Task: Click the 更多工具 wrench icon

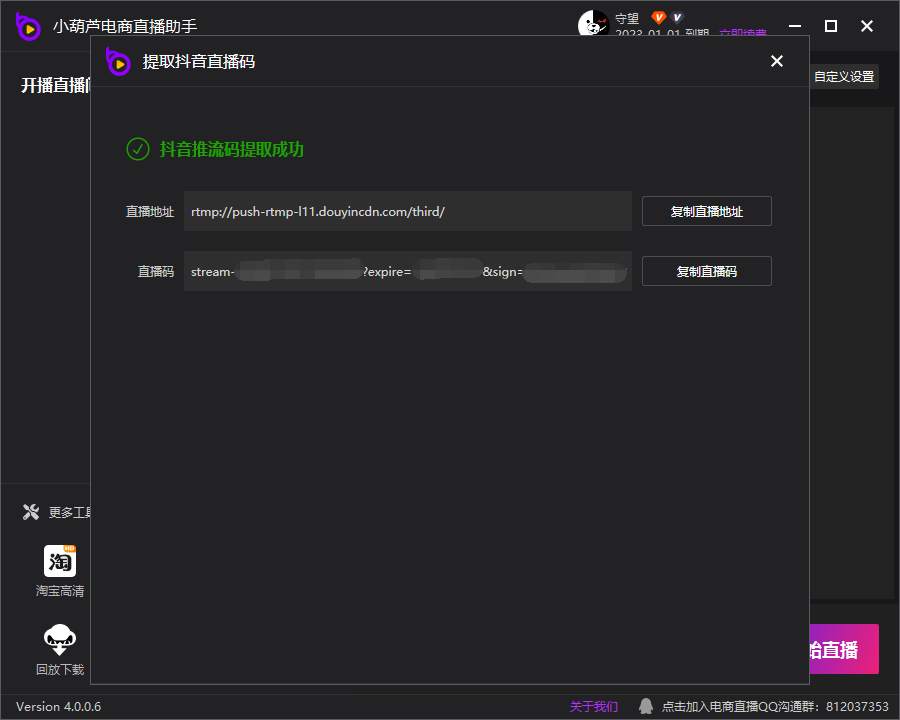Action: (31, 512)
